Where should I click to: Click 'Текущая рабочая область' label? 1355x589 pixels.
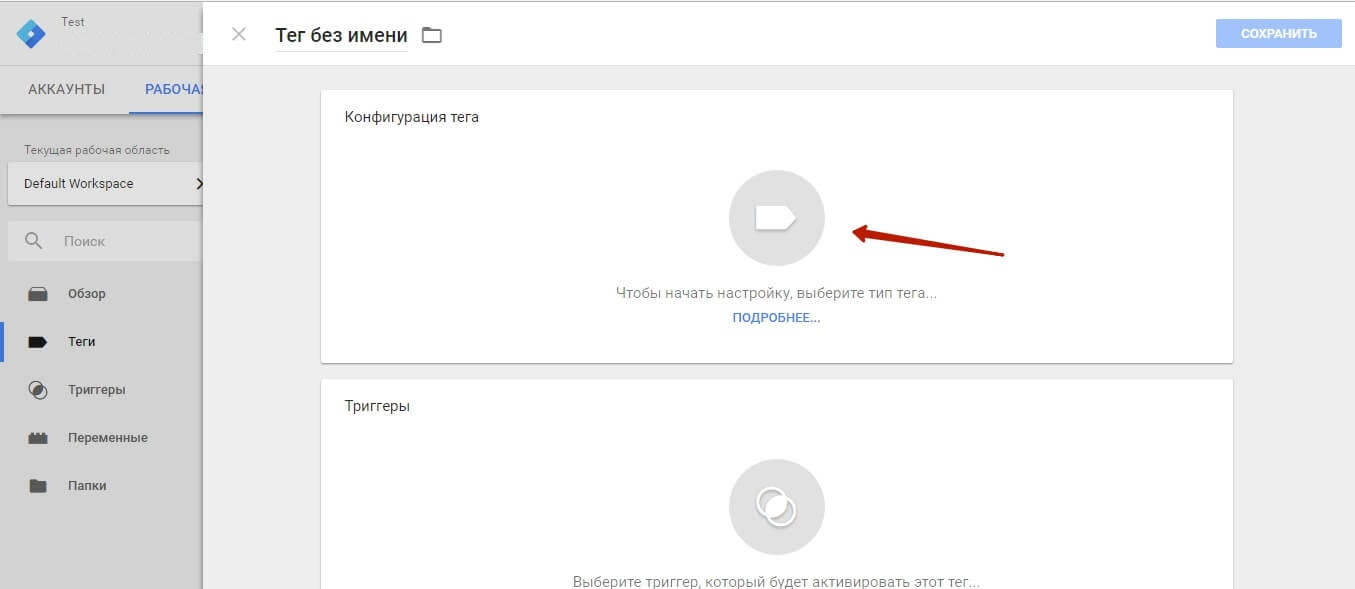tap(97, 150)
